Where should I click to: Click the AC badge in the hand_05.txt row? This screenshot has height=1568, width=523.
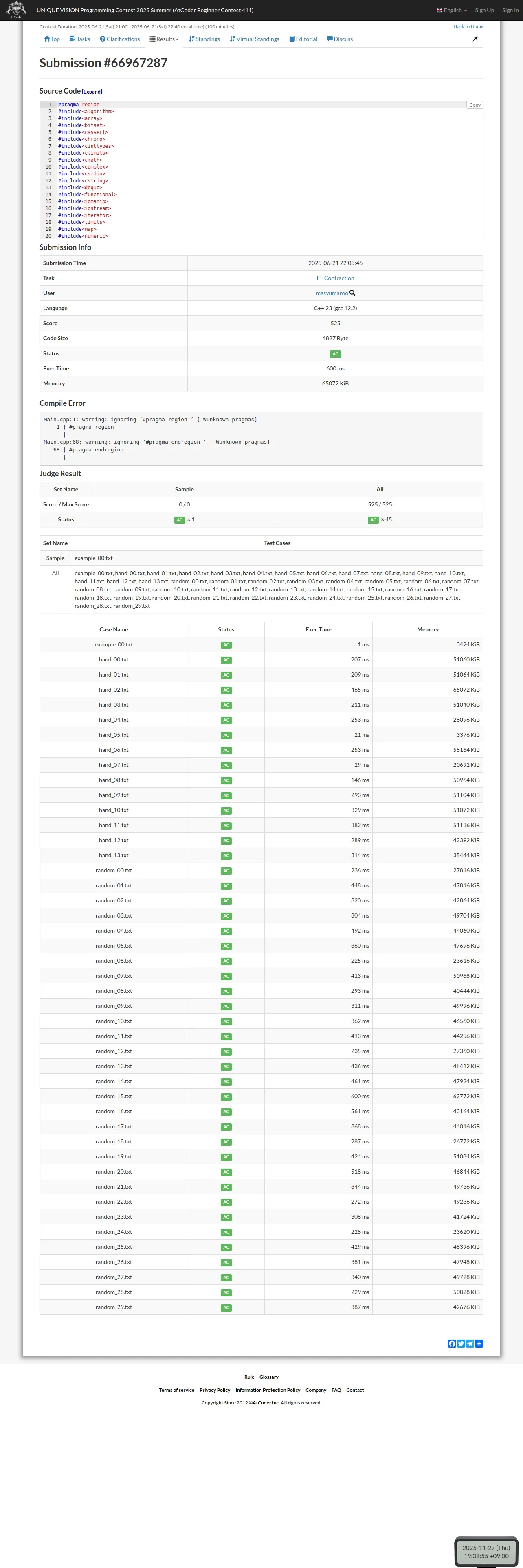point(226,735)
